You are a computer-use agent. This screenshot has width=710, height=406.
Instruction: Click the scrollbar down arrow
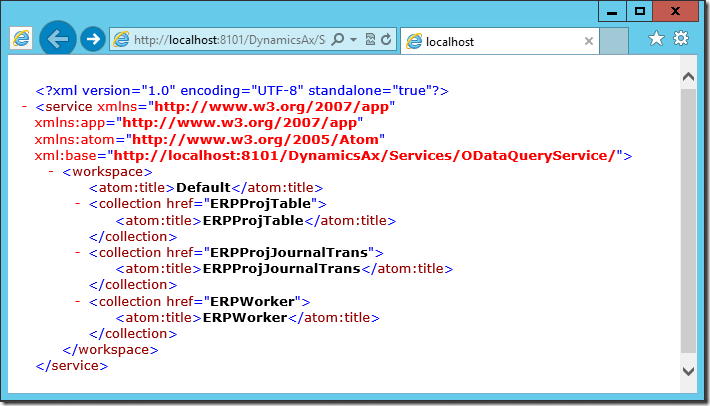(688, 372)
